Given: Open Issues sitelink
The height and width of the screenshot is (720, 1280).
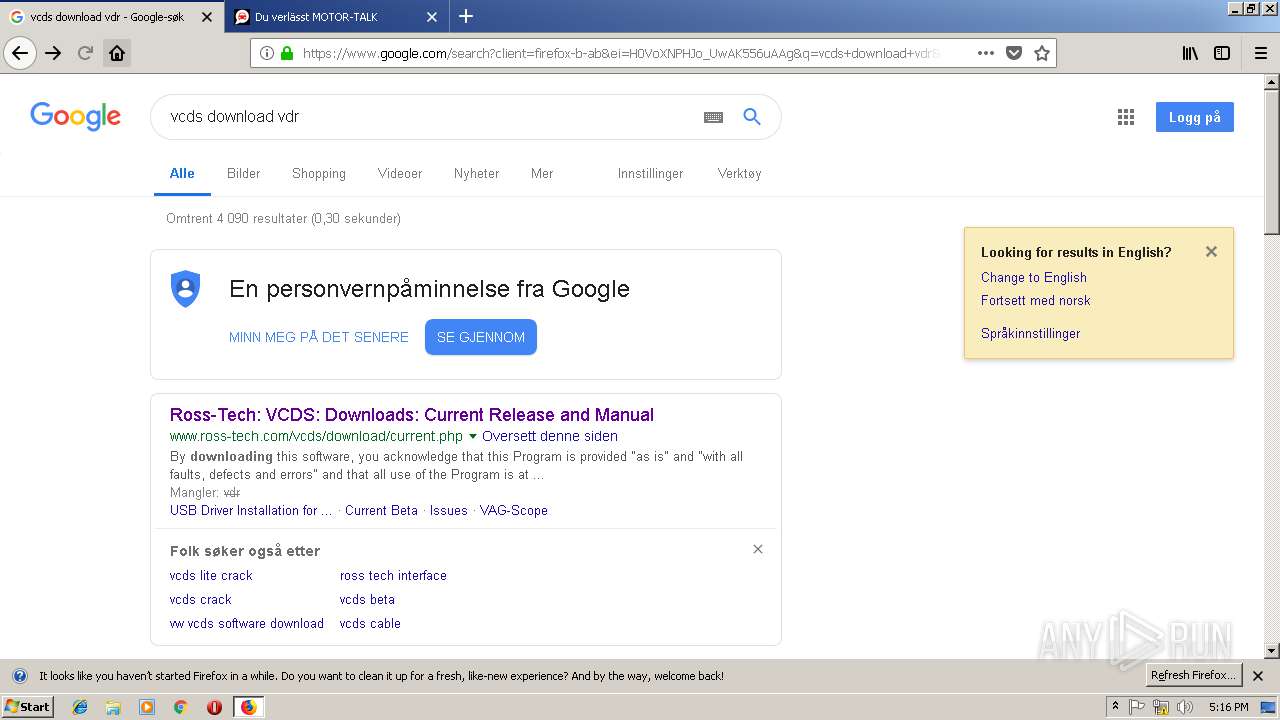Looking at the screenshot, I should click(x=449, y=511).
